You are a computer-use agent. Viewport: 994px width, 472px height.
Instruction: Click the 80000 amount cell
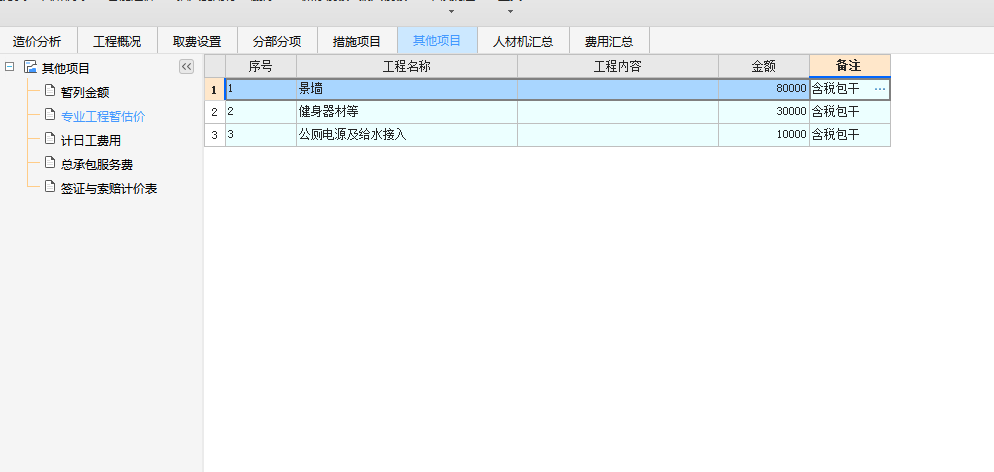click(764, 89)
